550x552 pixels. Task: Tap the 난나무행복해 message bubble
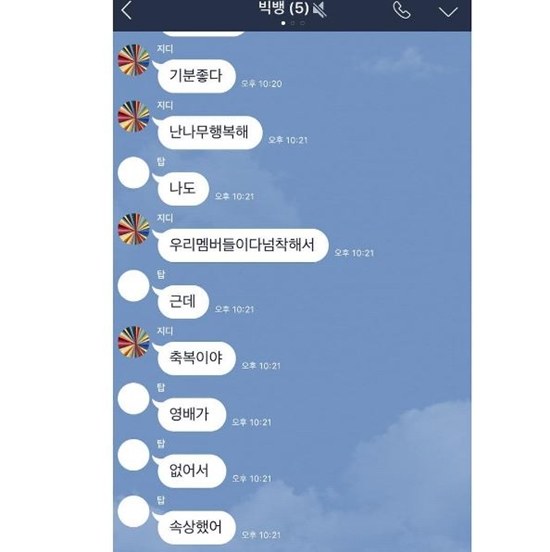[x=210, y=132]
